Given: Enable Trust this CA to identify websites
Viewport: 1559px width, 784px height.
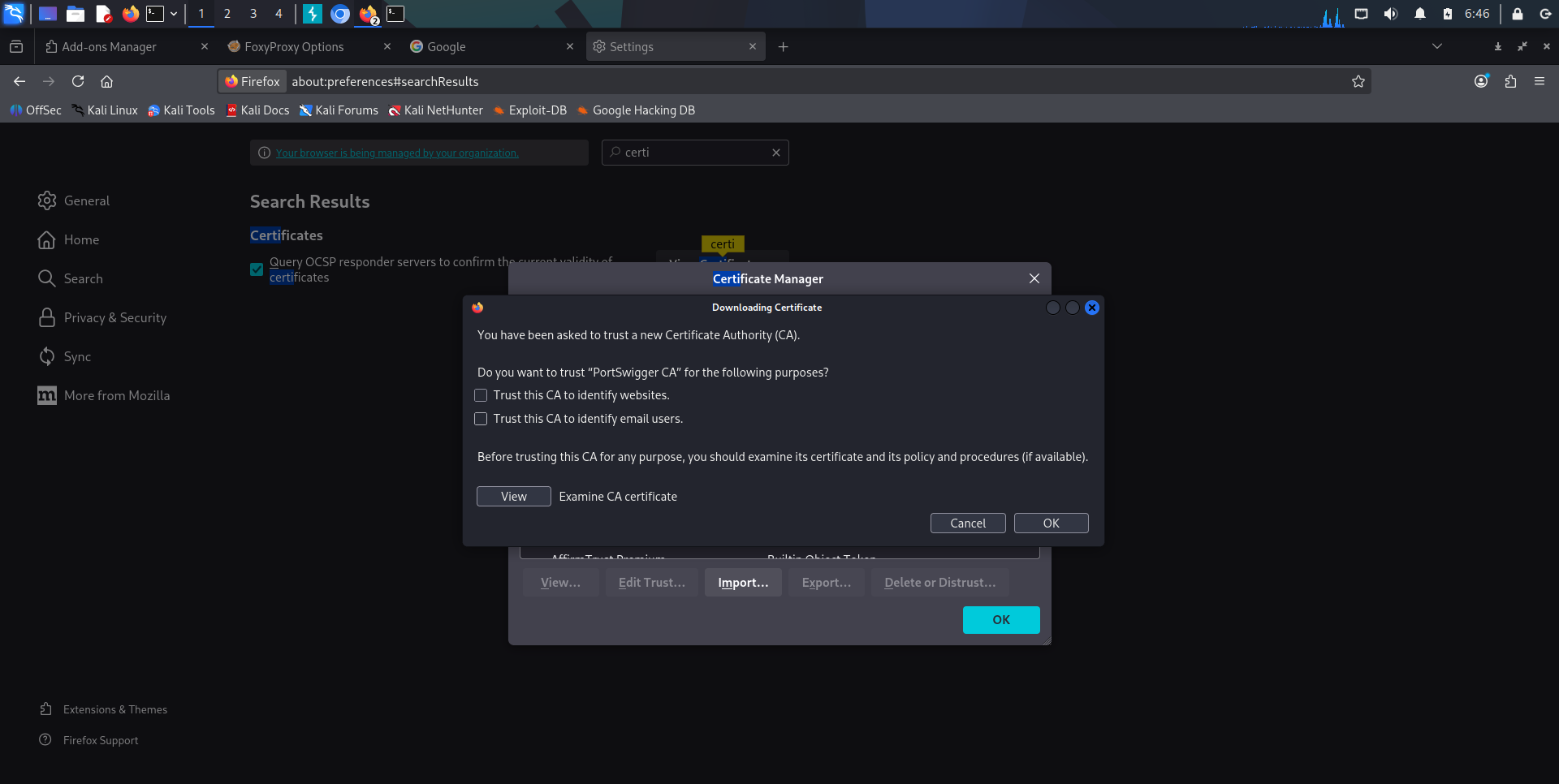Looking at the screenshot, I should [481, 395].
